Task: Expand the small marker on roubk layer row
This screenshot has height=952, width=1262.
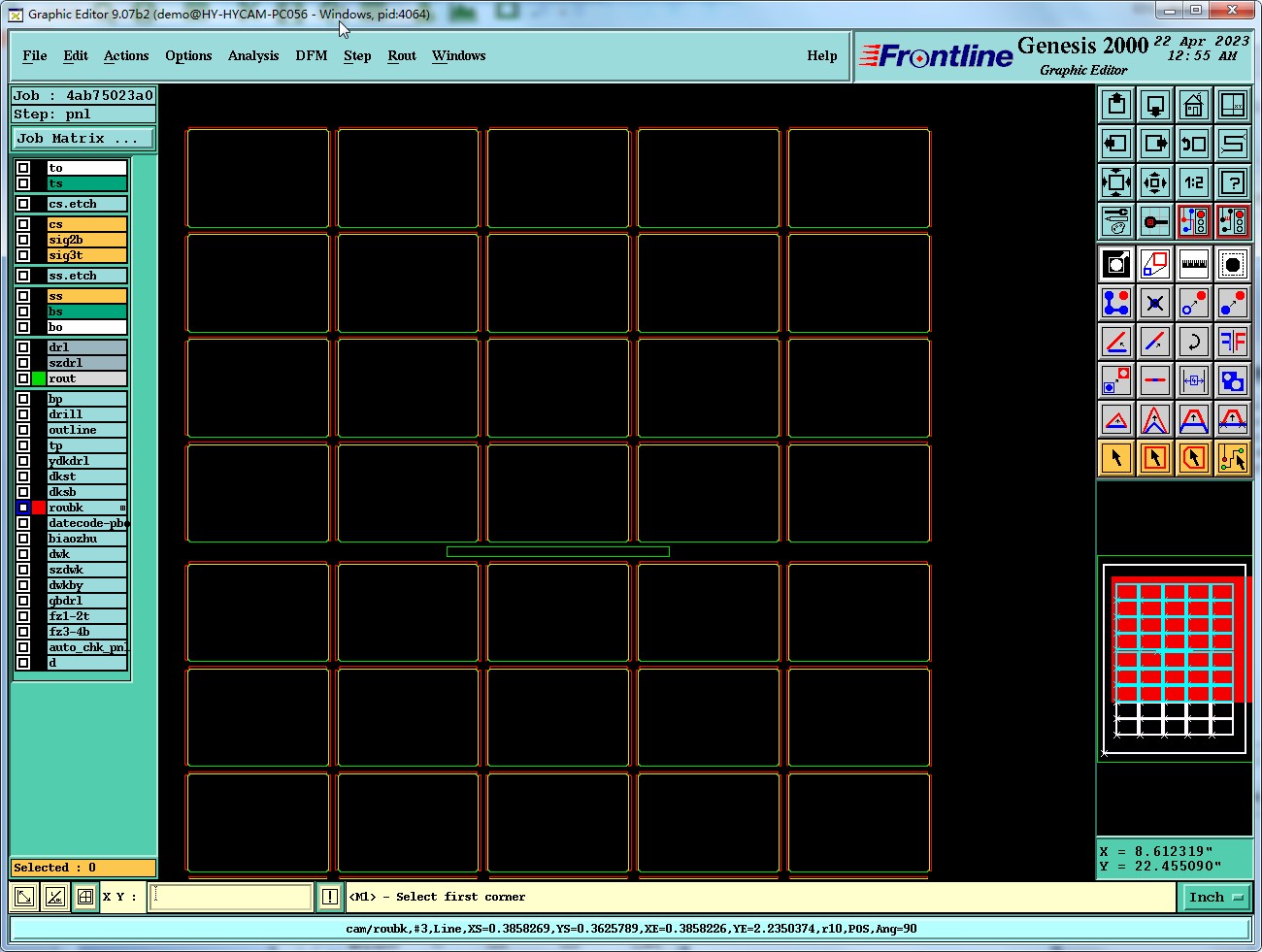Action: click(122, 508)
